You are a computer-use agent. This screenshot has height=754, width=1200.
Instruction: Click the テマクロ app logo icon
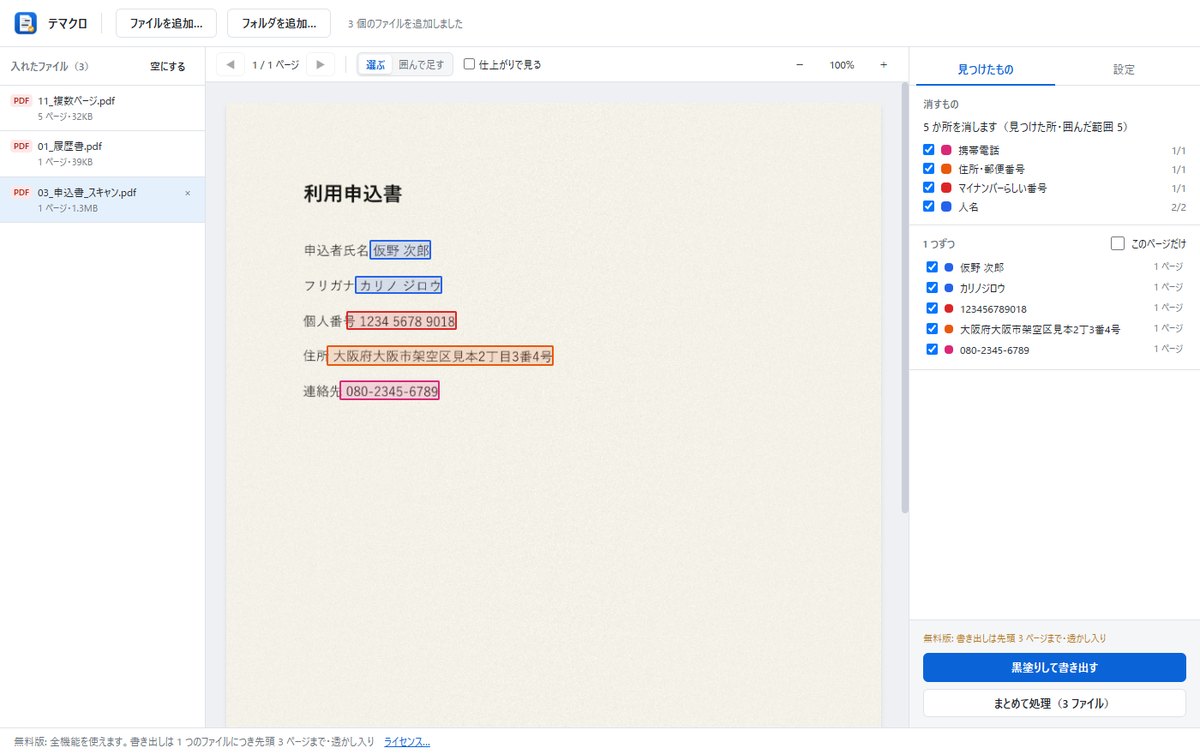[26, 23]
